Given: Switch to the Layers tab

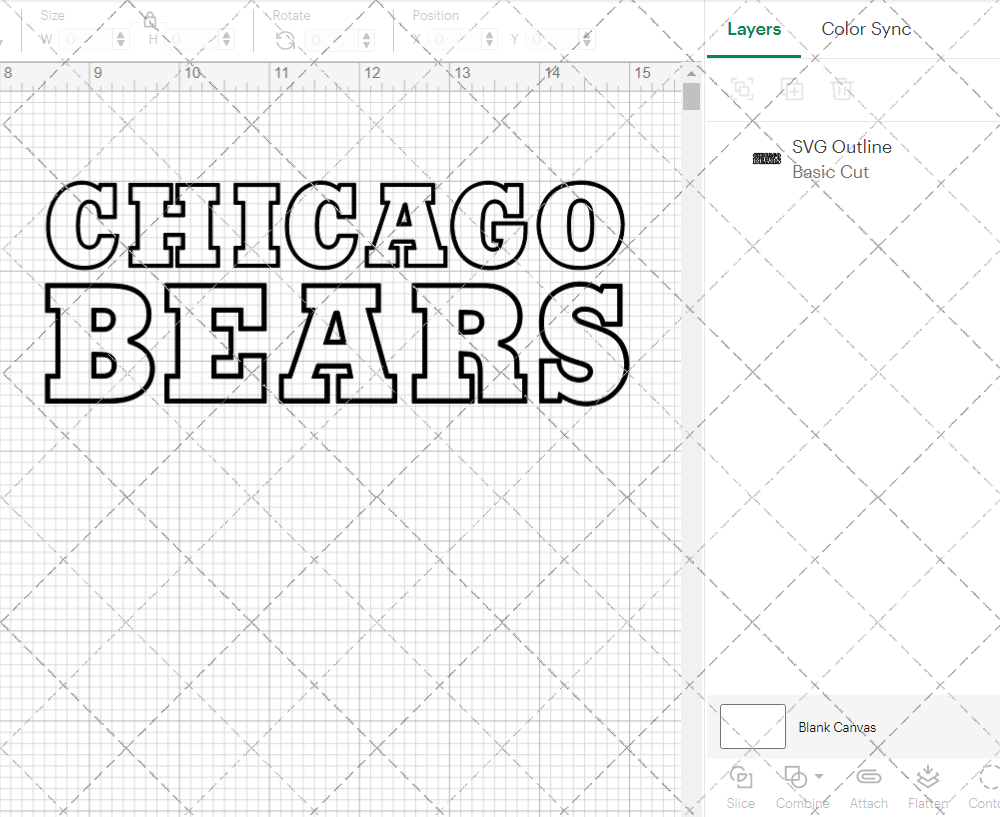Looking at the screenshot, I should click(754, 29).
